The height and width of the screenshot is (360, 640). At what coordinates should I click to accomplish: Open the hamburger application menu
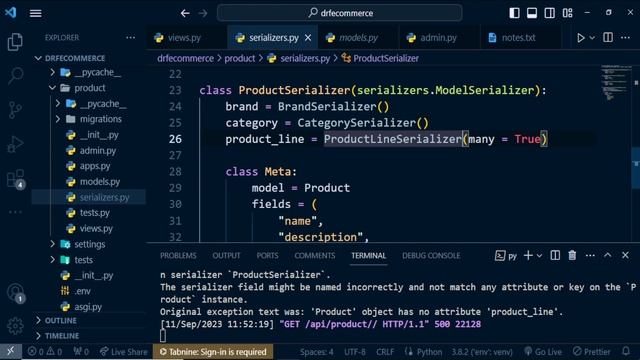tap(36, 13)
